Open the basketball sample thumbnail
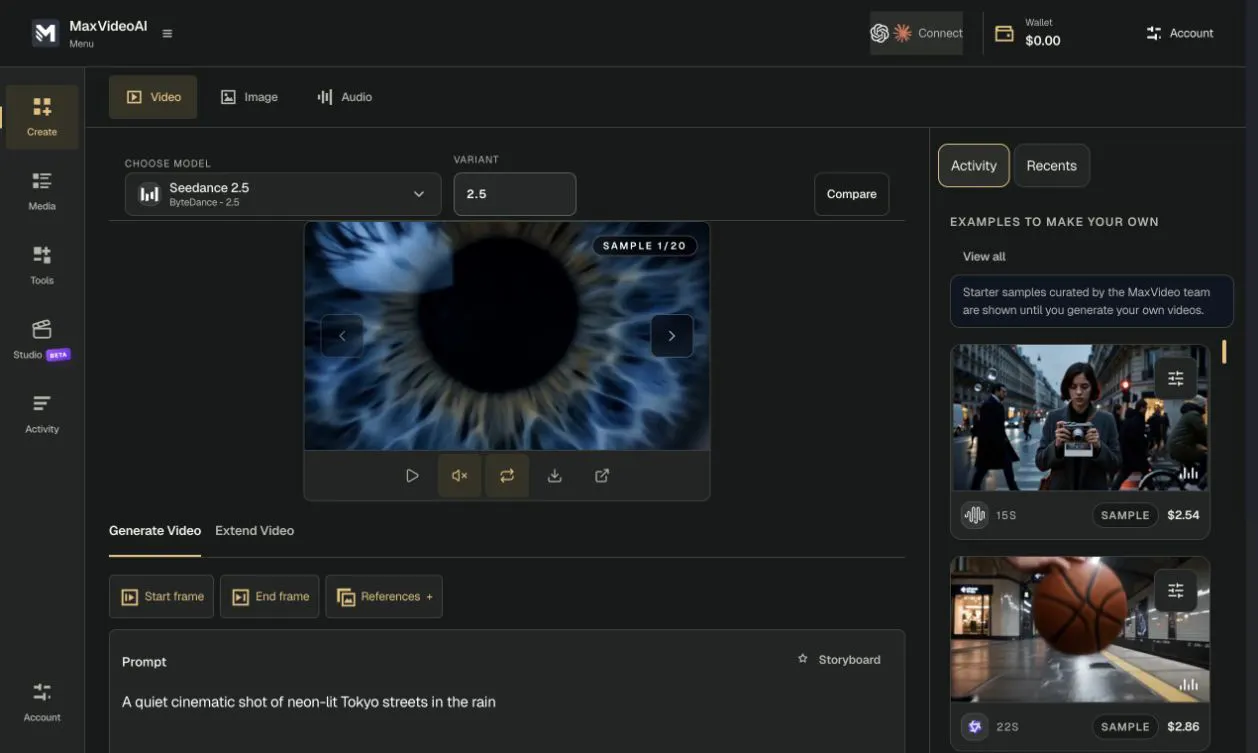 coord(1080,629)
